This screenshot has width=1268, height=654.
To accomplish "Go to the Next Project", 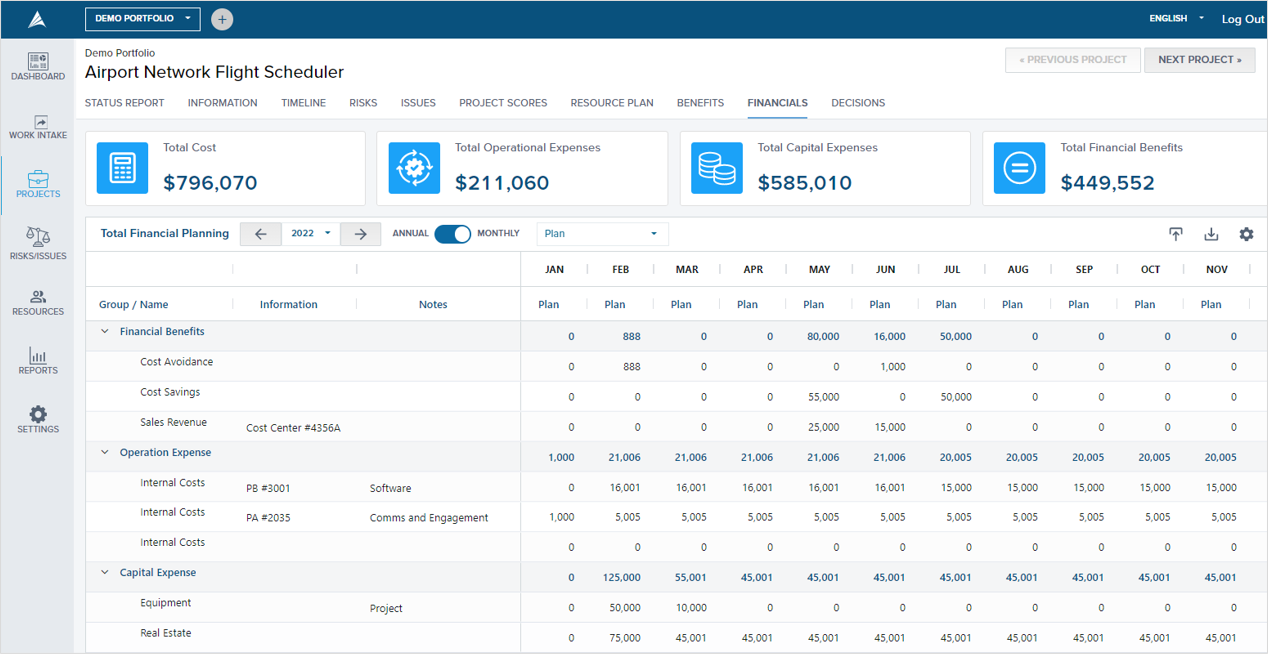I will [1199, 60].
